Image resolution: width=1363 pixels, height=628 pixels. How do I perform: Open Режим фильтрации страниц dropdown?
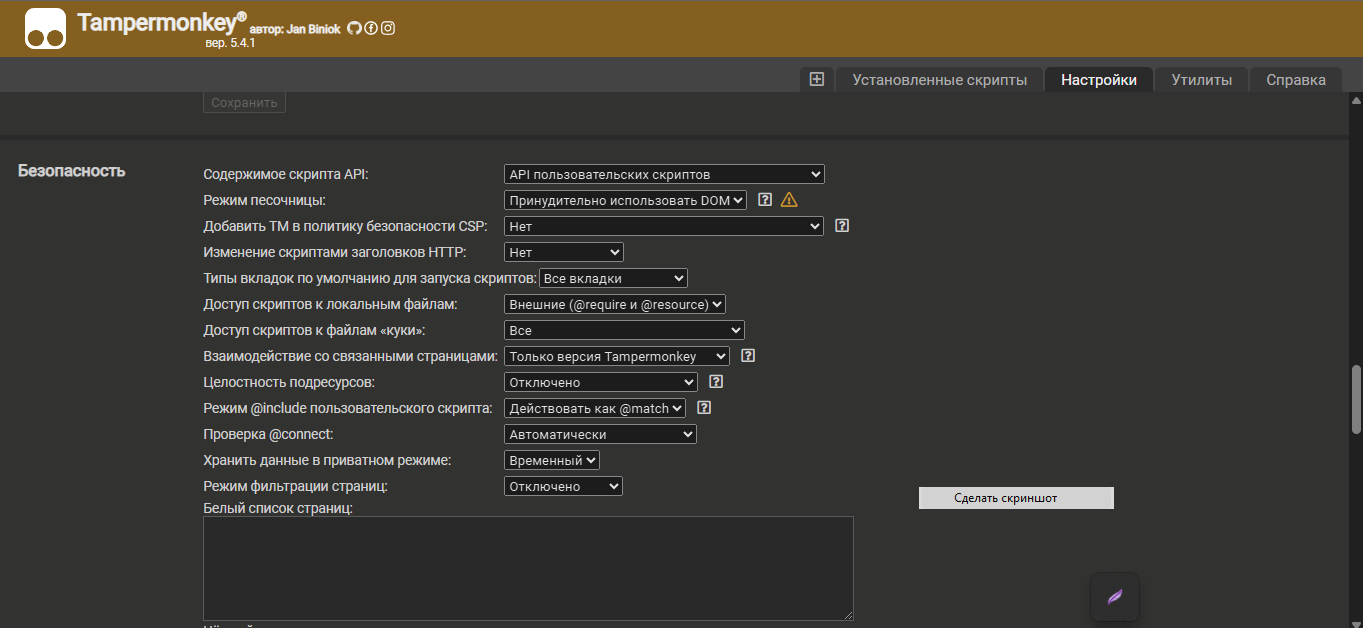[563, 486]
